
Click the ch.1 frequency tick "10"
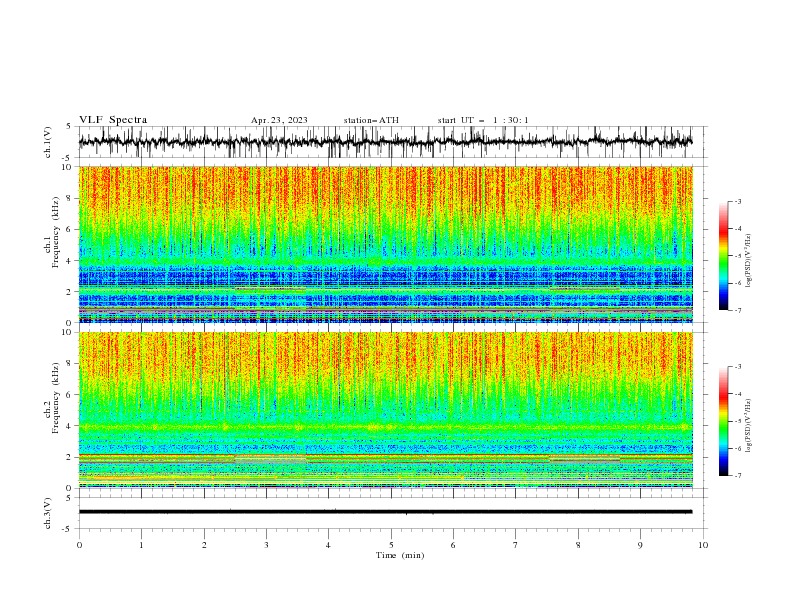pyautogui.click(x=68, y=167)
